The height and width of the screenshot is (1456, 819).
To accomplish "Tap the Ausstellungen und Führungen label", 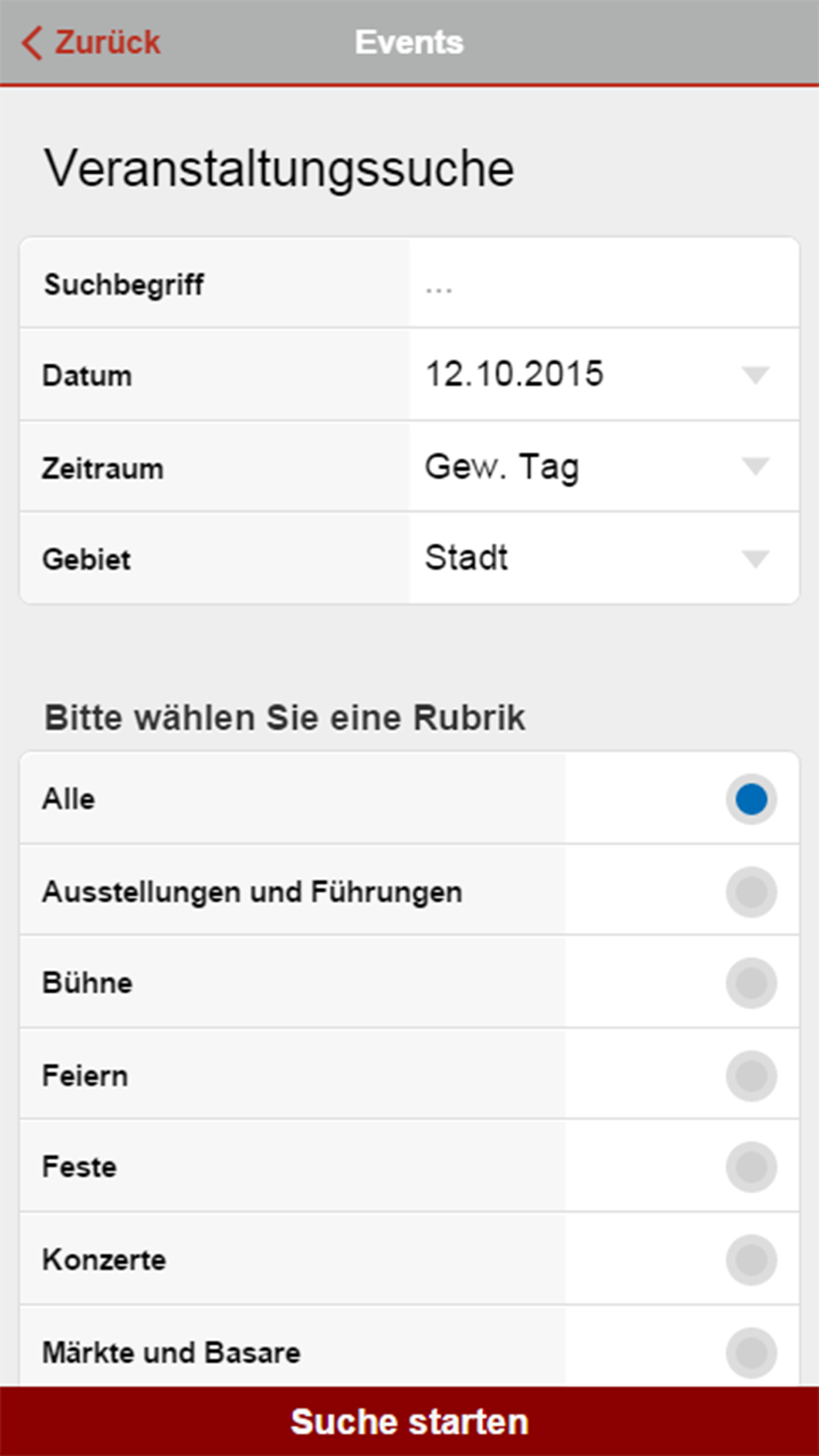I will 252,892.
